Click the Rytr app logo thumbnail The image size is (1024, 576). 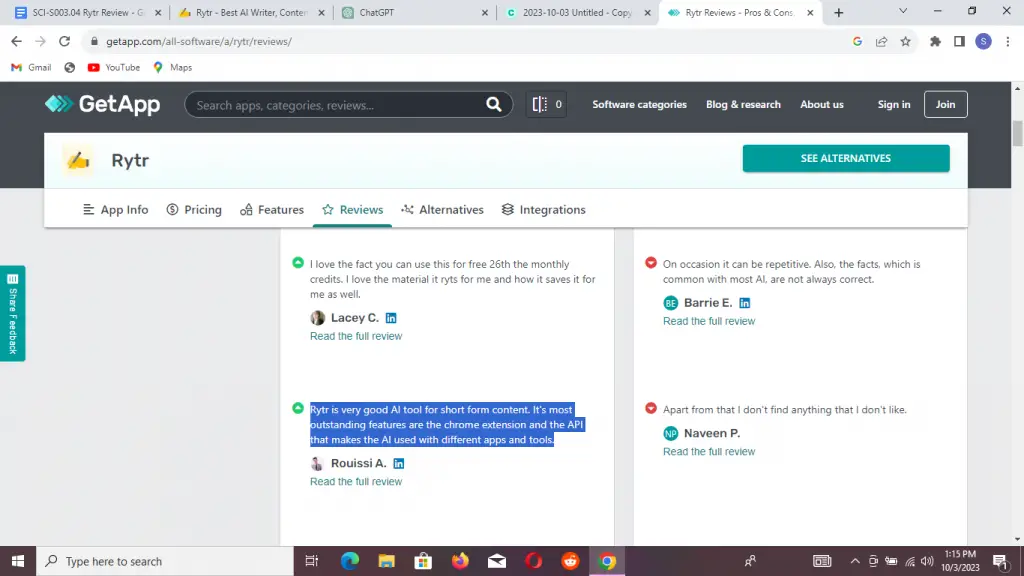tap(78, 160)
